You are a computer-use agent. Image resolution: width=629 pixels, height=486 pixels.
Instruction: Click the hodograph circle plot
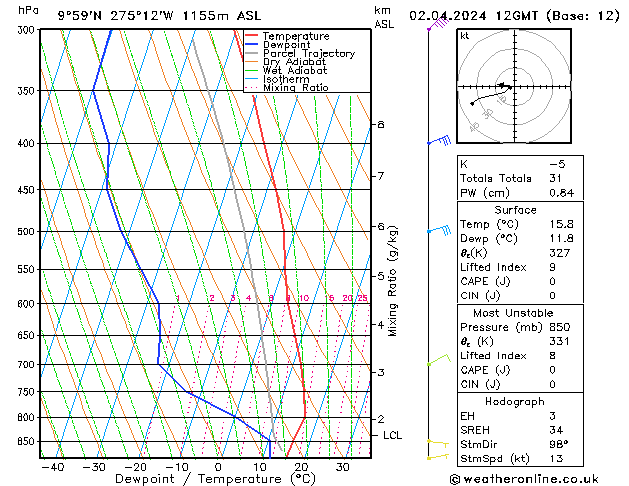[509, 87]
